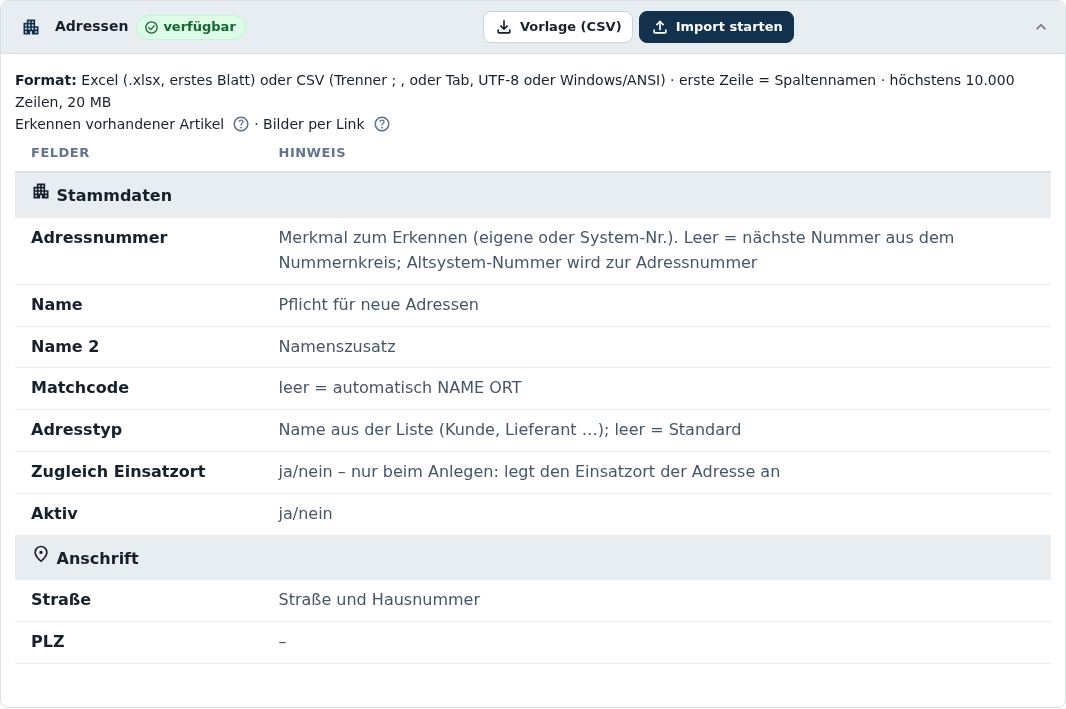Click the PLZ field label
Image resolution: width=1066 pixels, height=709 pixels.
48,642
